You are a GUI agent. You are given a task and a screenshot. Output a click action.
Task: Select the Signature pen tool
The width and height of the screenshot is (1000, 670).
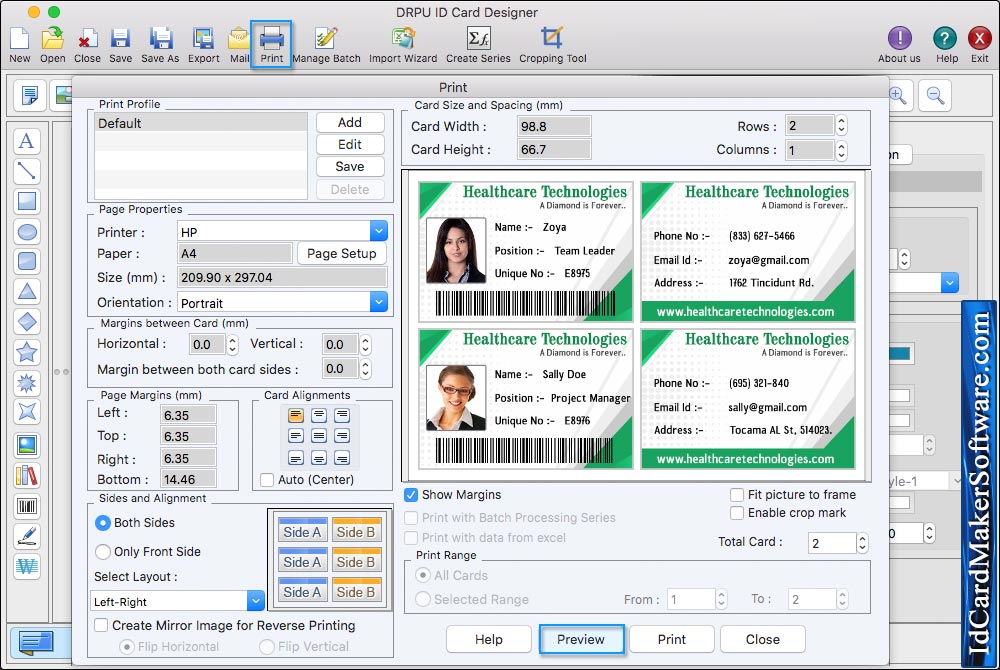[x=27, y=536]
